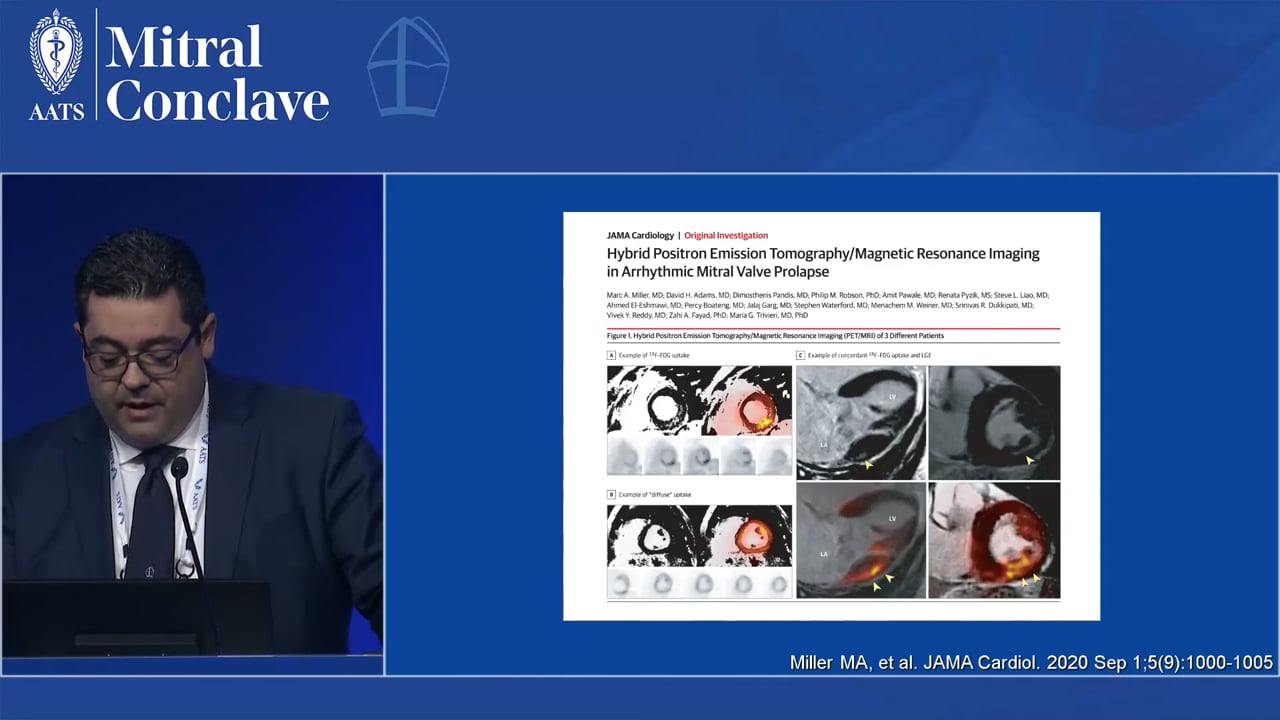The width and height of the screenshot is (1280, 720).
Task: Click the panel B label box
Action: (611, 495)
